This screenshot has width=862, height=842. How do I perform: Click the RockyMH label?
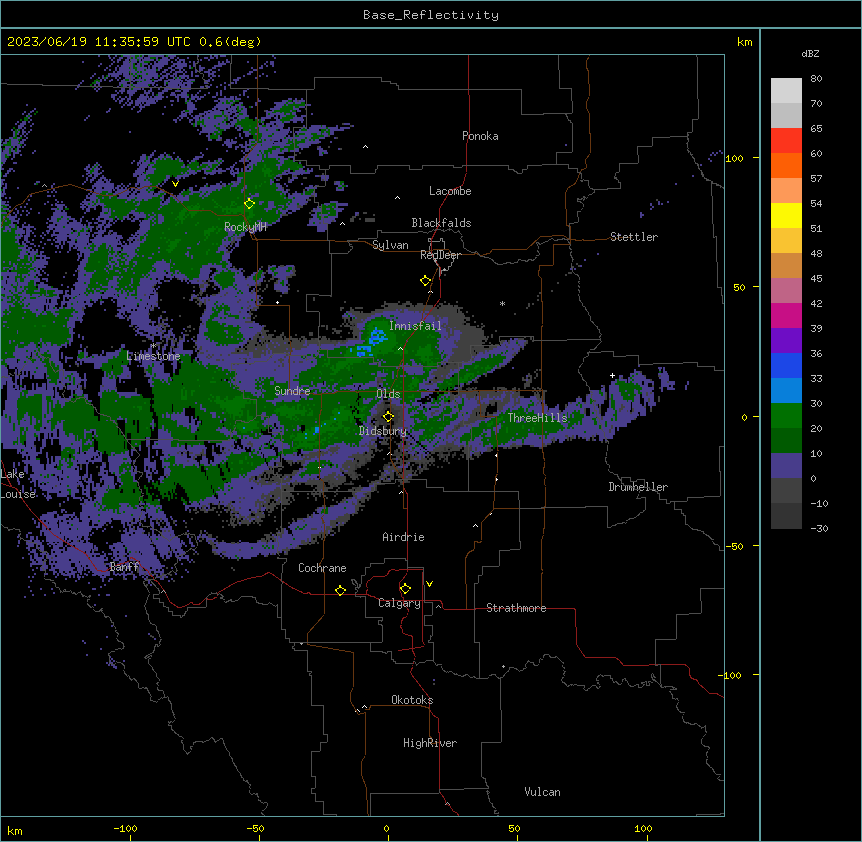pos(245,227)
